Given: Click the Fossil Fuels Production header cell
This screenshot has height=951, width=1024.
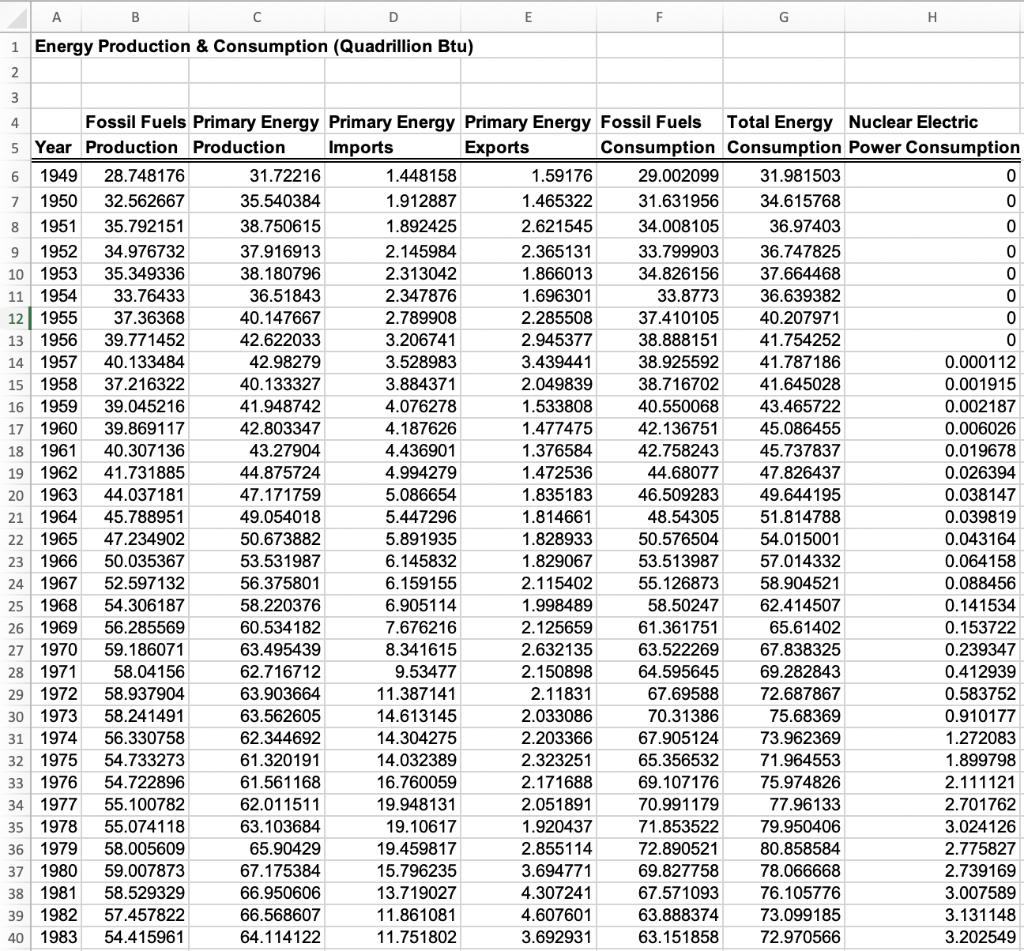Looking at the screenshot, I should click(x=135, y=133).
